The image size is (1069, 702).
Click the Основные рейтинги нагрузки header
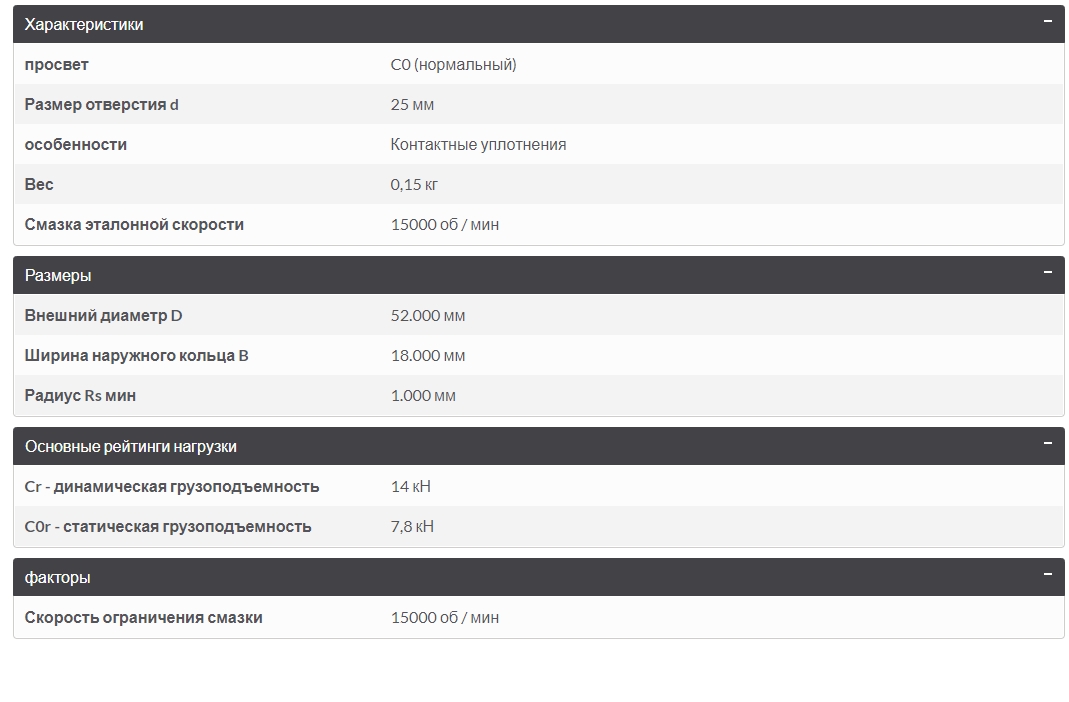coord(539,446)
